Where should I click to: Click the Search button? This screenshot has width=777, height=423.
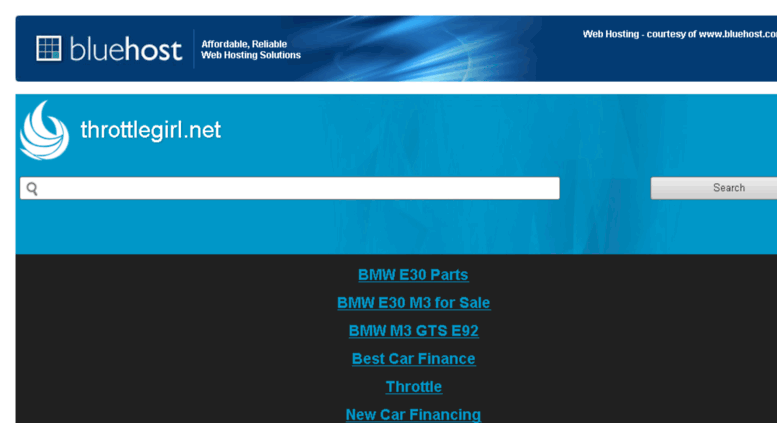[x=714, y=188]
